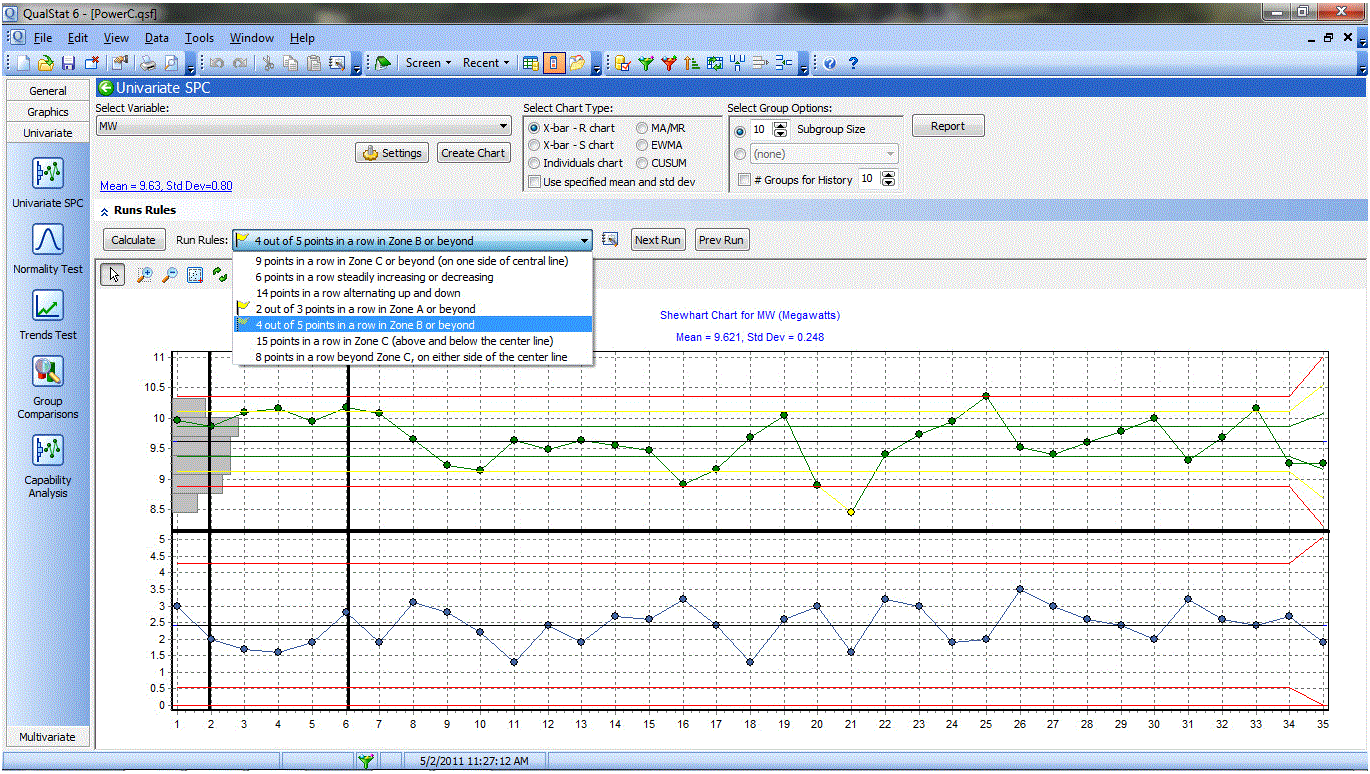Image resolution: width=1370 pixels, height=774 pixels.
Task: Switch to the Multivariate sidebar tab
Action: [x=48, y=737]
